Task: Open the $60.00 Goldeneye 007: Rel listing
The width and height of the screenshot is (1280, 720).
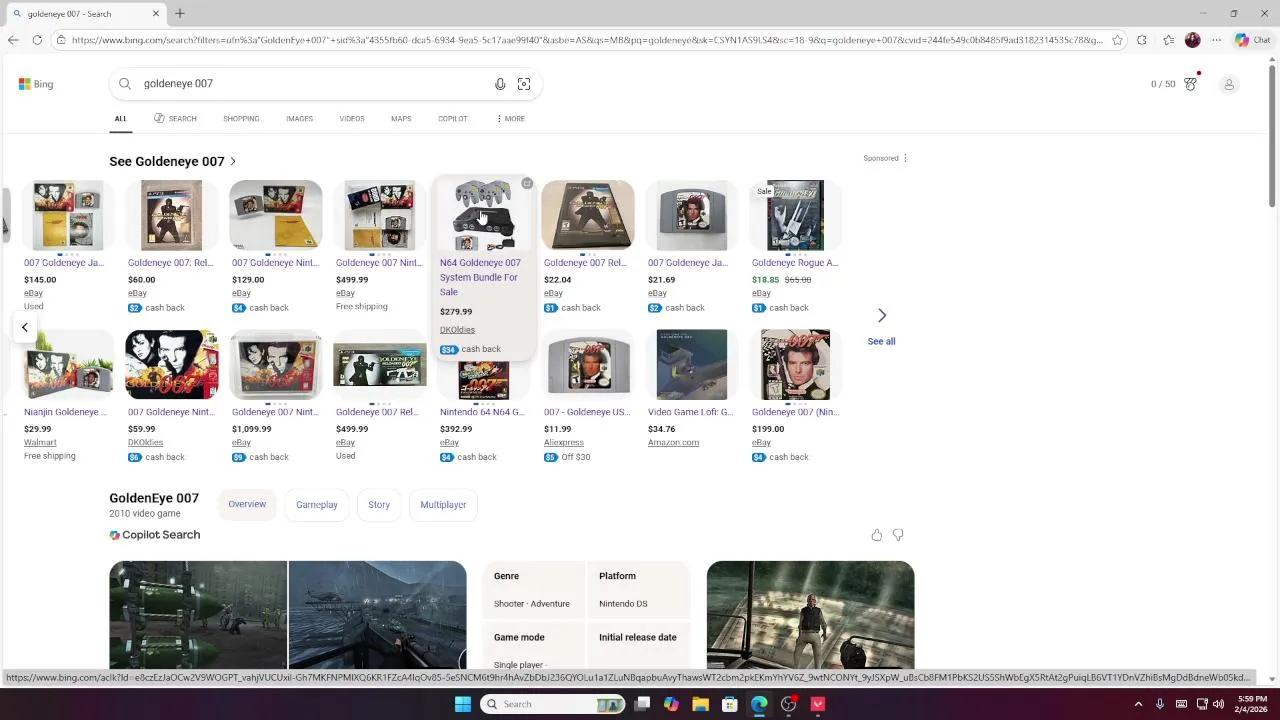Action: [x=170, y=263]
